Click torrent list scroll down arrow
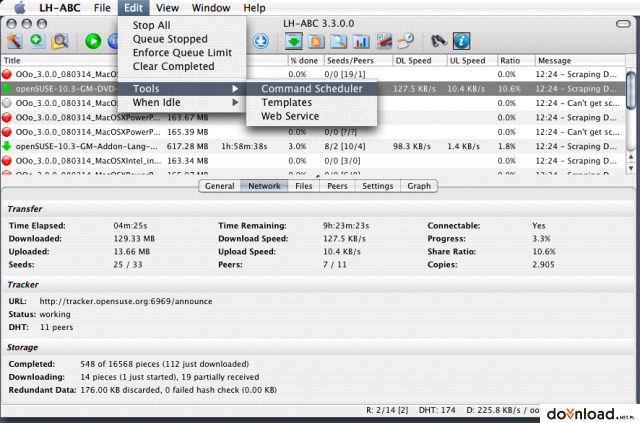Image resolution: width=640 pixels, height=423 pixels. [631, 167]
